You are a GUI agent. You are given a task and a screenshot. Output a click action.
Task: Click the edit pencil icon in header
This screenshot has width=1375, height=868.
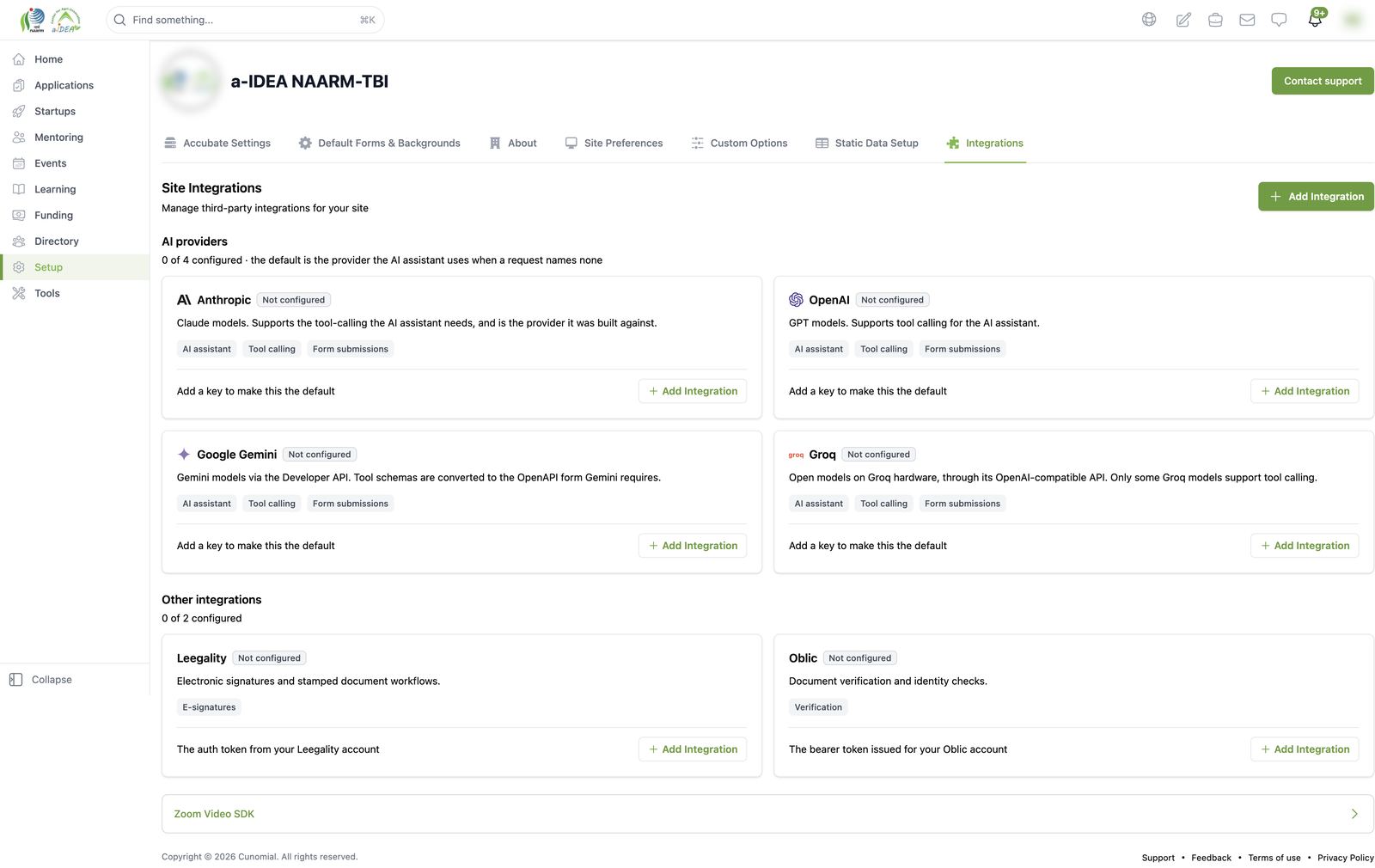(x=1183, y=20)
